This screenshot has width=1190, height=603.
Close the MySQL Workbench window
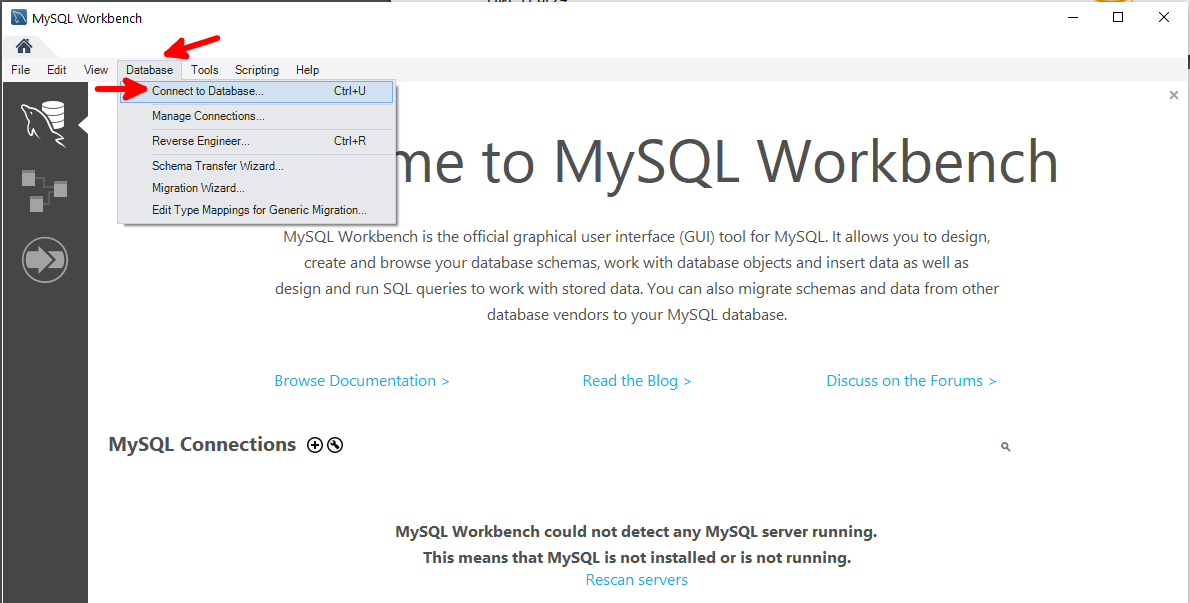[1163, 17]
